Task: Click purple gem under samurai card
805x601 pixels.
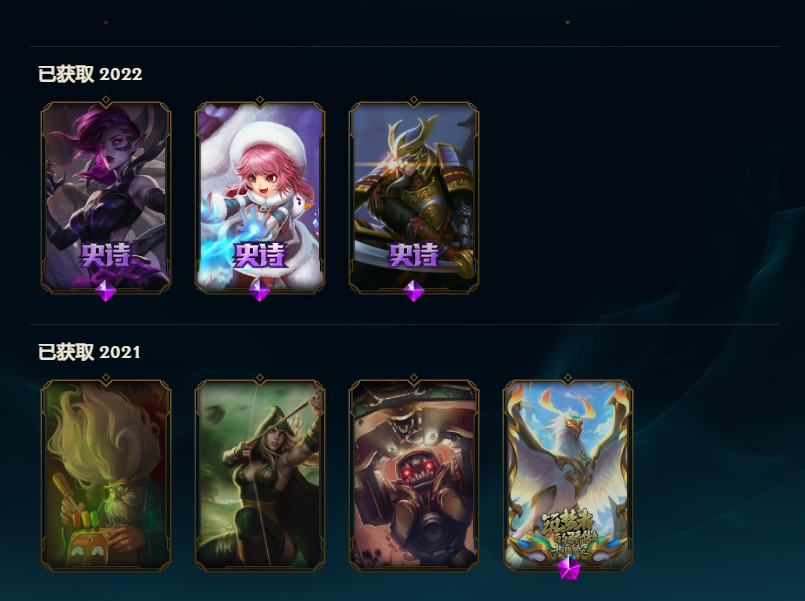Action: [x=414, y=291]
